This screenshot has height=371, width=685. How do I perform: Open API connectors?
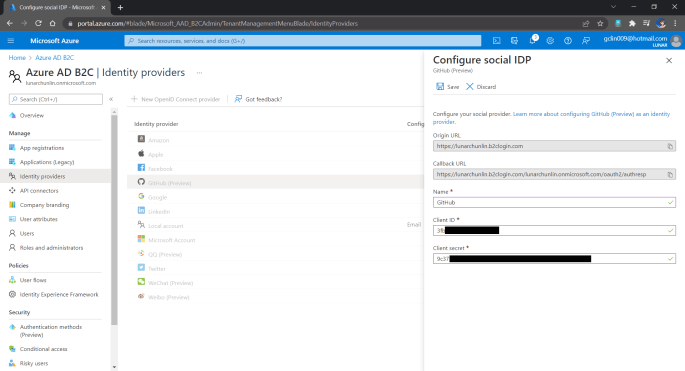click(x=39, y=191)
